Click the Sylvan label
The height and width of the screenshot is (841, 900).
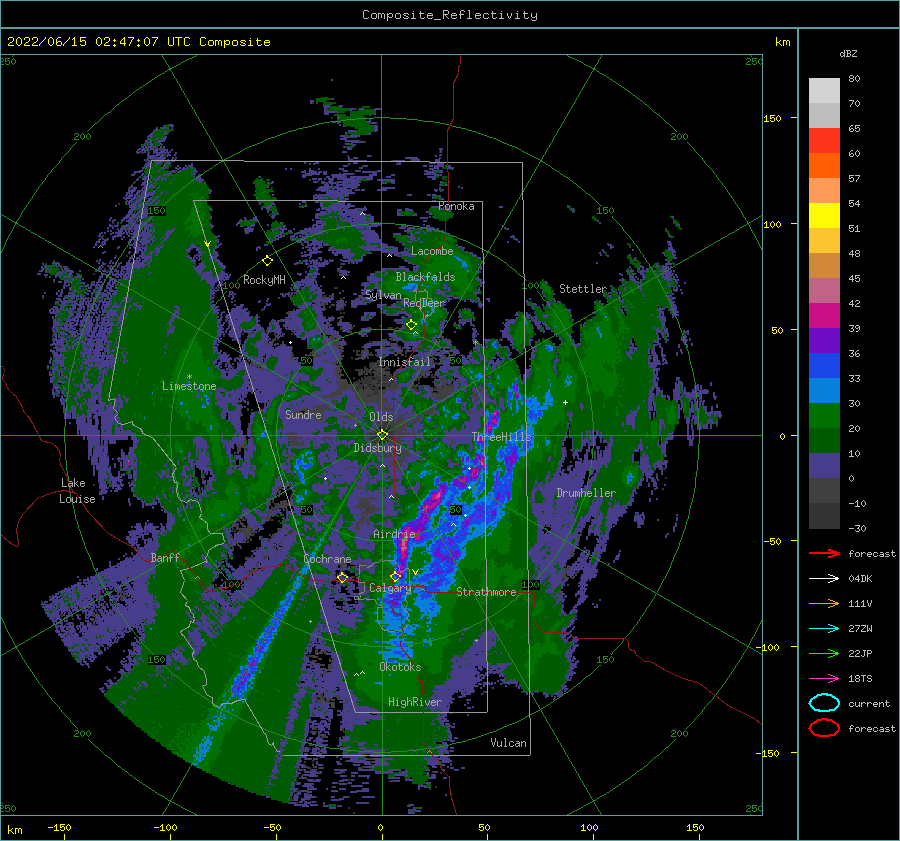point(383,295)
